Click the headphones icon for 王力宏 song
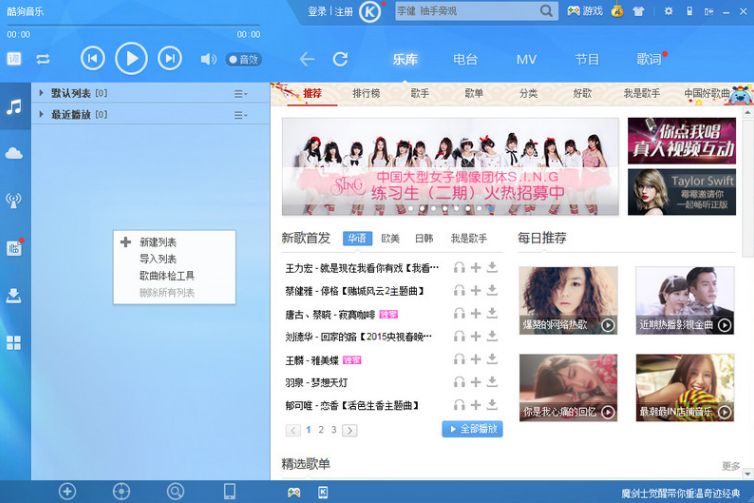Image resolution: width=754 pixels, height=503 pixels. click(x=459, y=268)
